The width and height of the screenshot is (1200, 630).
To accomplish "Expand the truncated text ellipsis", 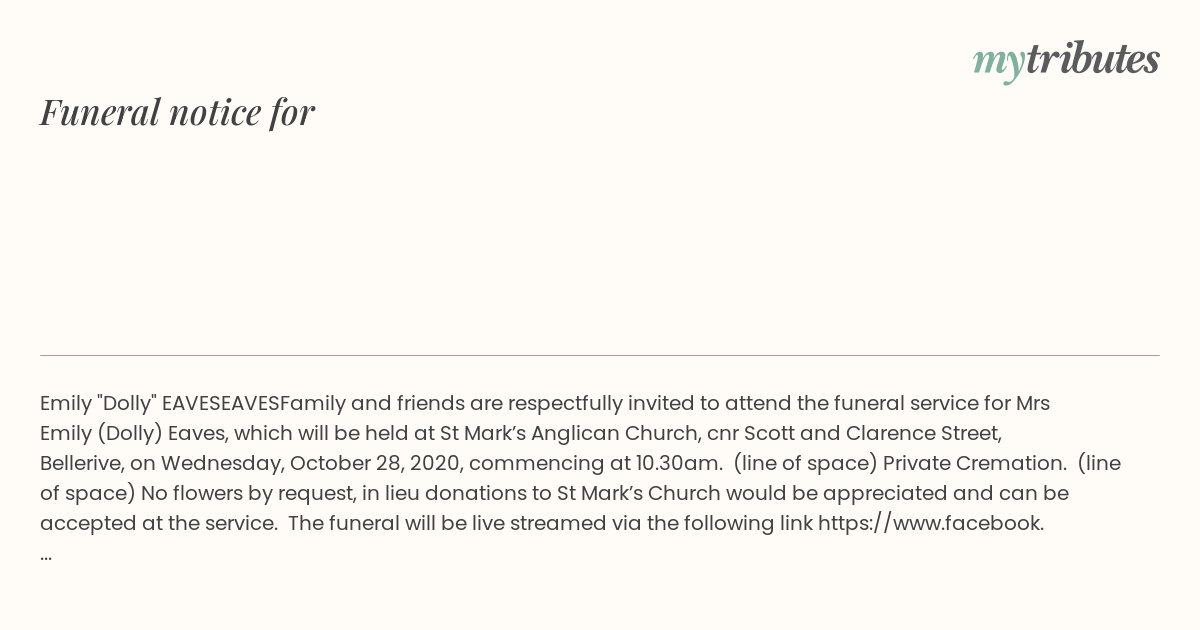I will pos(46,554).
